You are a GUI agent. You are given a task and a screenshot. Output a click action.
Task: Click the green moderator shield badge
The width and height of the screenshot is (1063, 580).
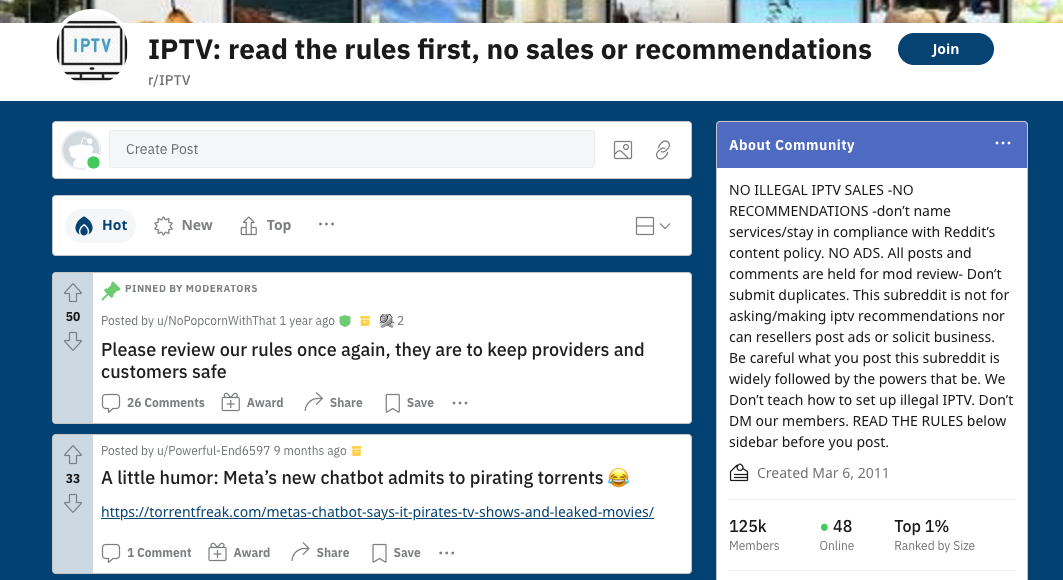345,320
